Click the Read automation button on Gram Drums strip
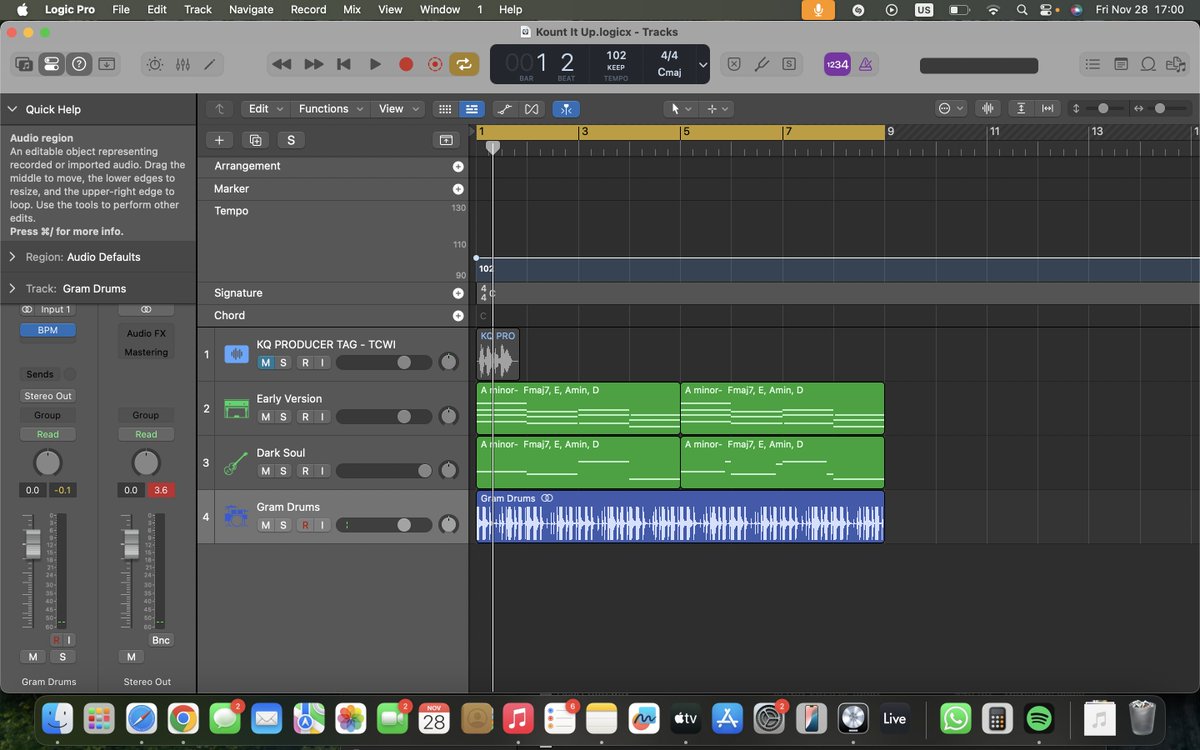The height and width of the screenshot is (750, 1200). tap(47, 435)
